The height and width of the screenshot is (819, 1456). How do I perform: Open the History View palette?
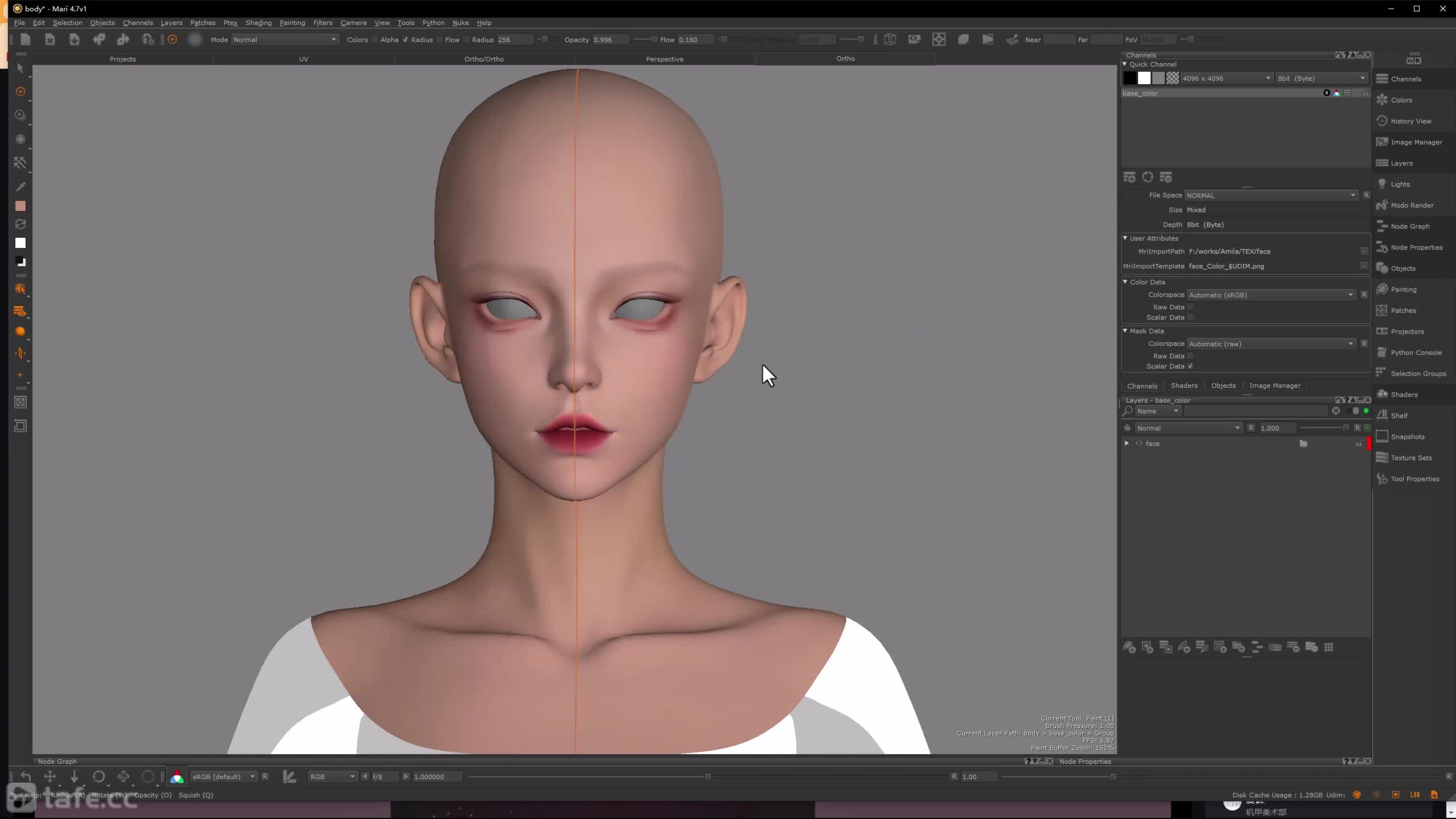pos(1410,121)
